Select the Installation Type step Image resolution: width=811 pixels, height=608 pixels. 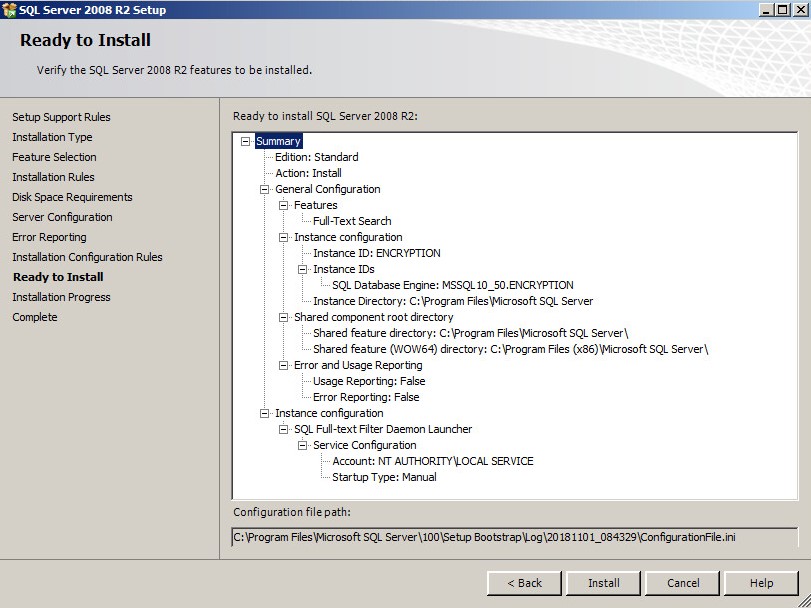click(x=52, y=138)
